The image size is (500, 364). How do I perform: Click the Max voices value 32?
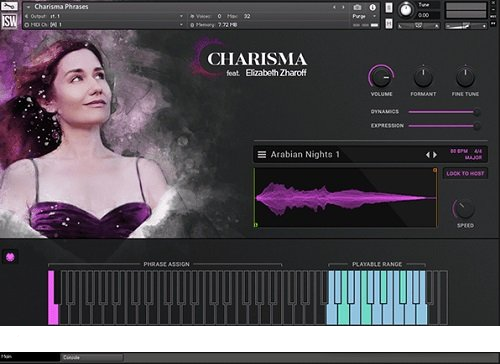coord(247,16)
